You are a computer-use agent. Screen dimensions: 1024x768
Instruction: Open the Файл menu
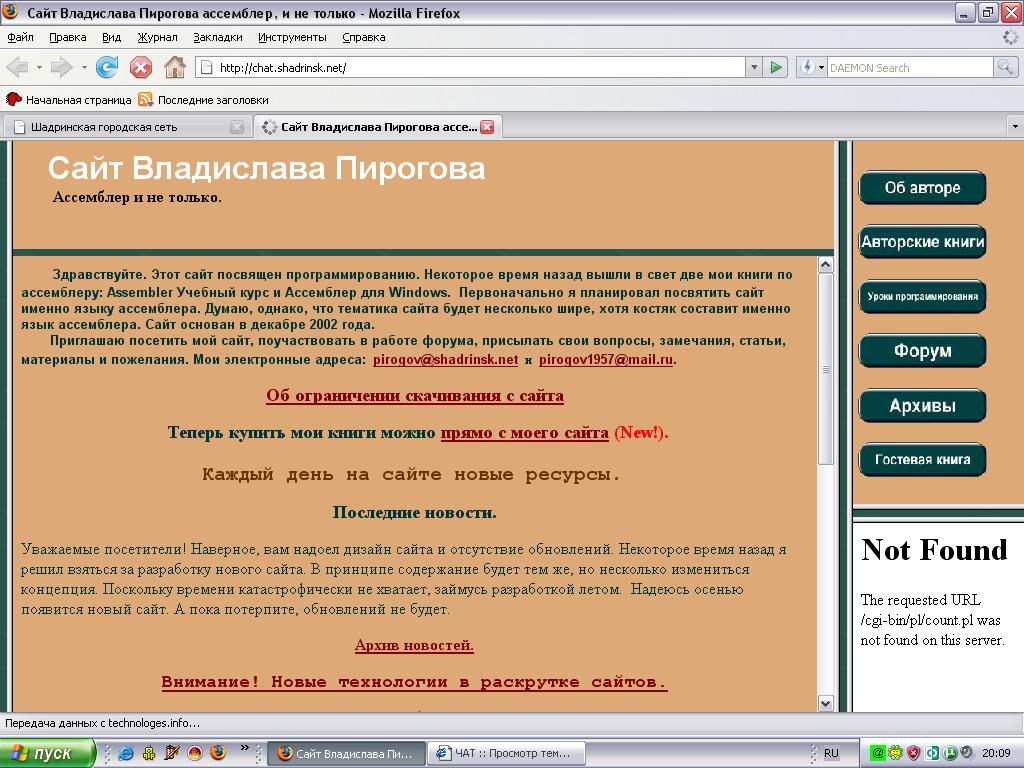[x=20, y=37]
